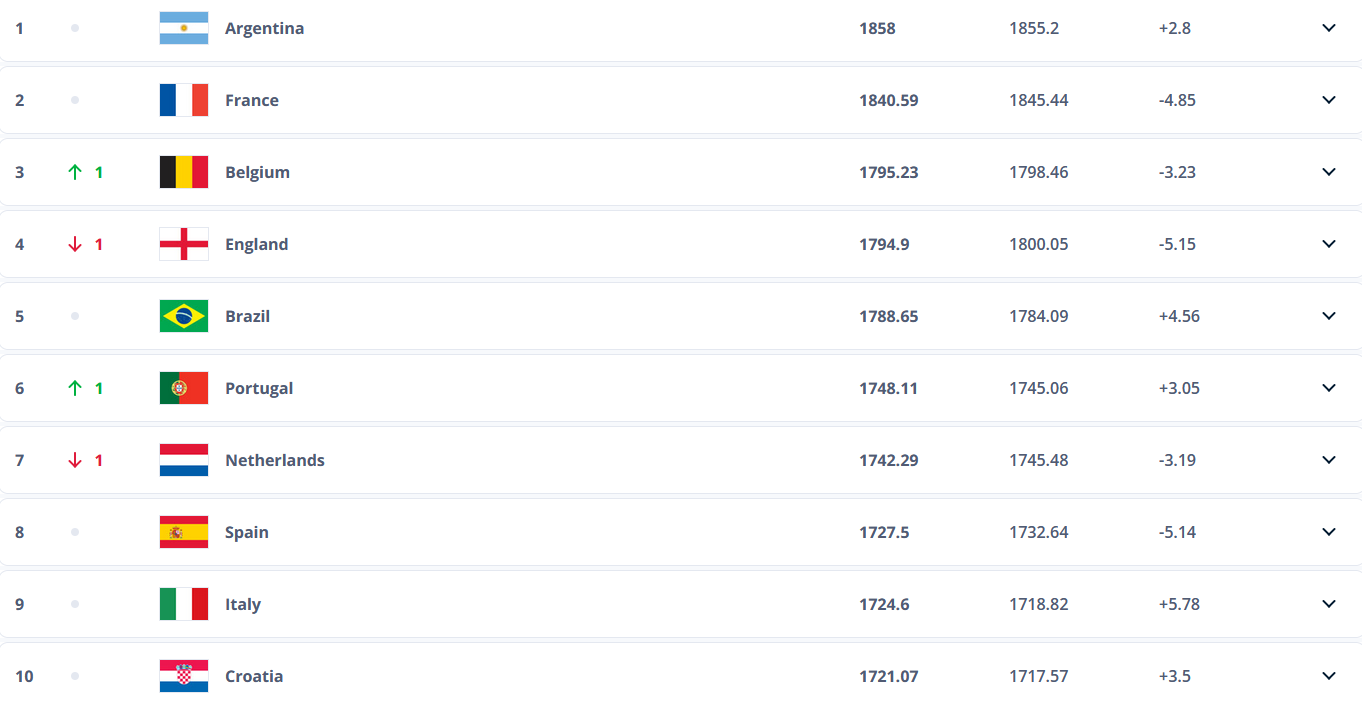Click the Portugal flag icon
Screen dimensions: 1362x702
184,388
